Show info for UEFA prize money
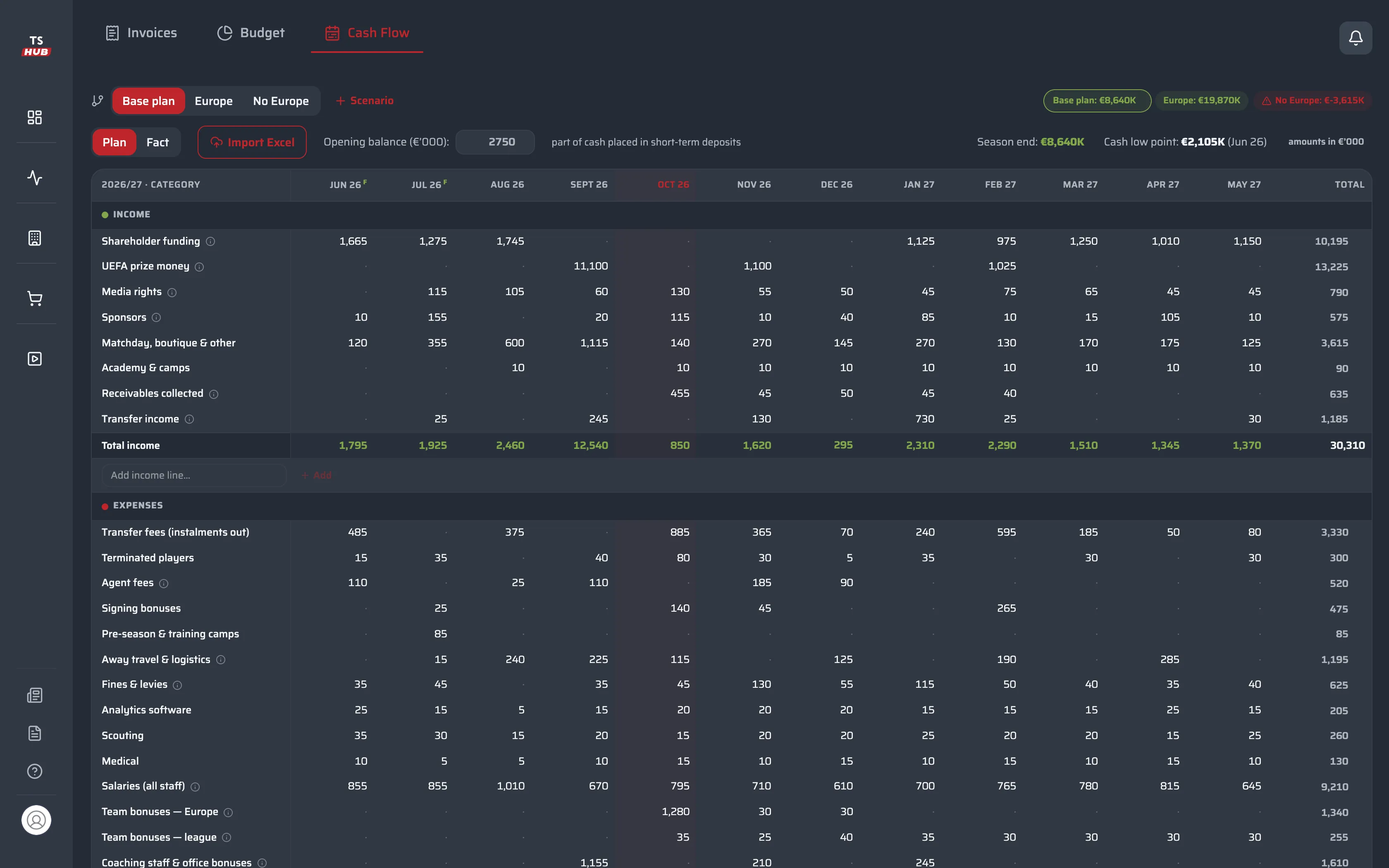Image resolution: width=1389 pixels, height=868 pixels. (199, 267)
